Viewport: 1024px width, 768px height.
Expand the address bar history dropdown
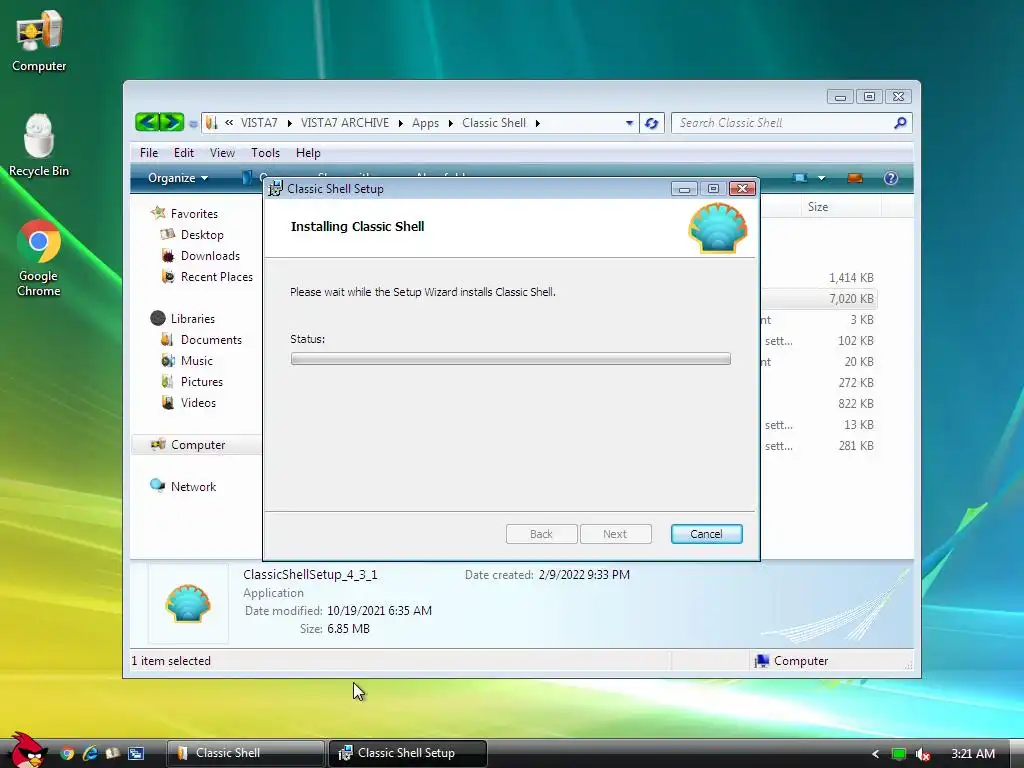tap(629, 123)
